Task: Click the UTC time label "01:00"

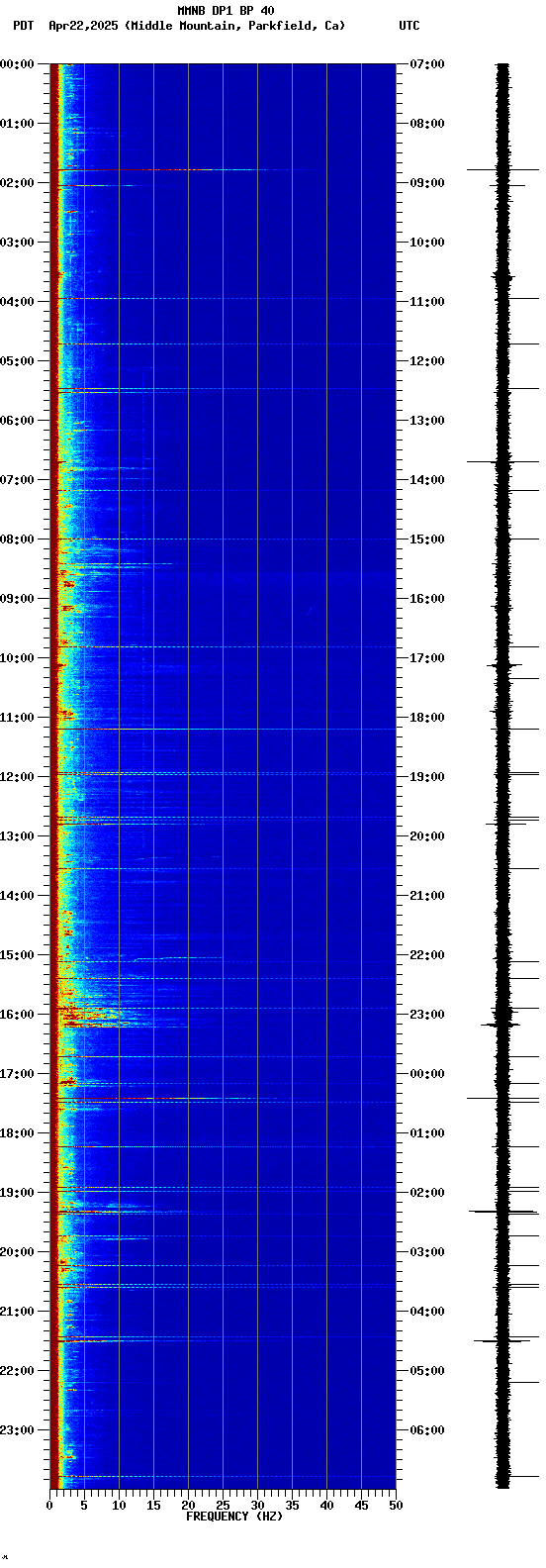Action: click(x=427, y=1133)
